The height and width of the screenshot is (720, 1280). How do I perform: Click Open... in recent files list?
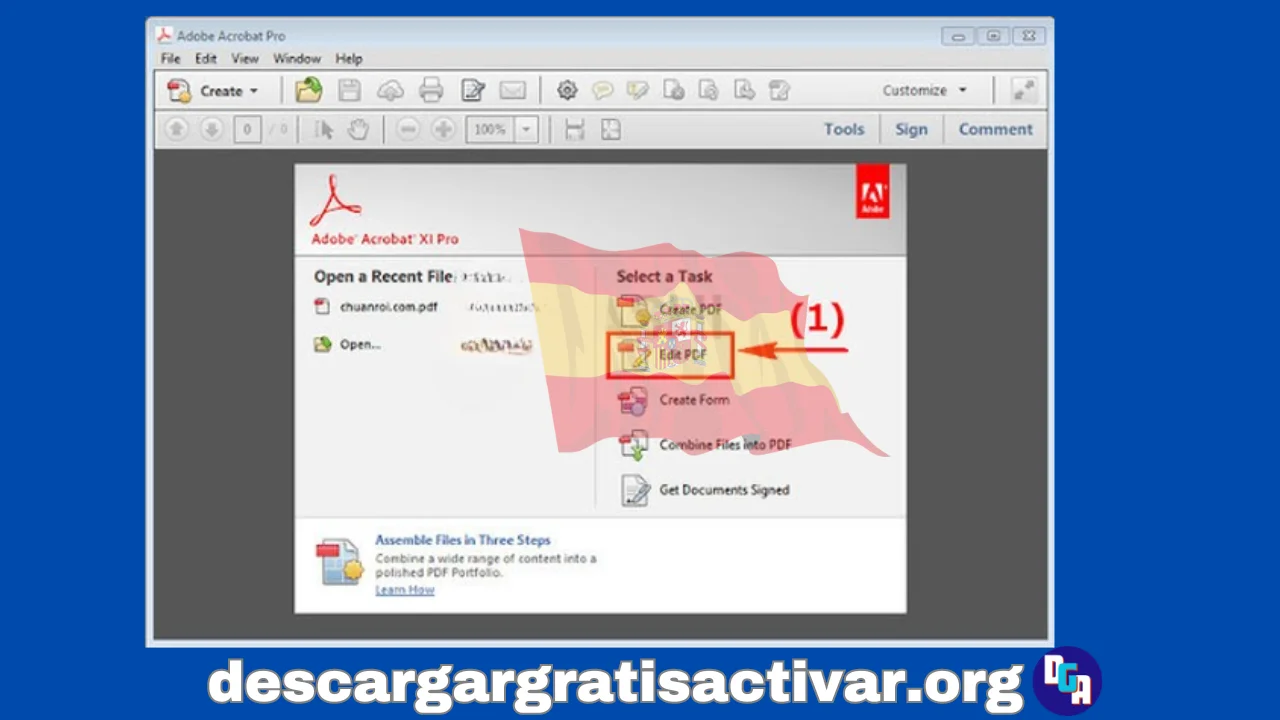(x=360, y=344)
